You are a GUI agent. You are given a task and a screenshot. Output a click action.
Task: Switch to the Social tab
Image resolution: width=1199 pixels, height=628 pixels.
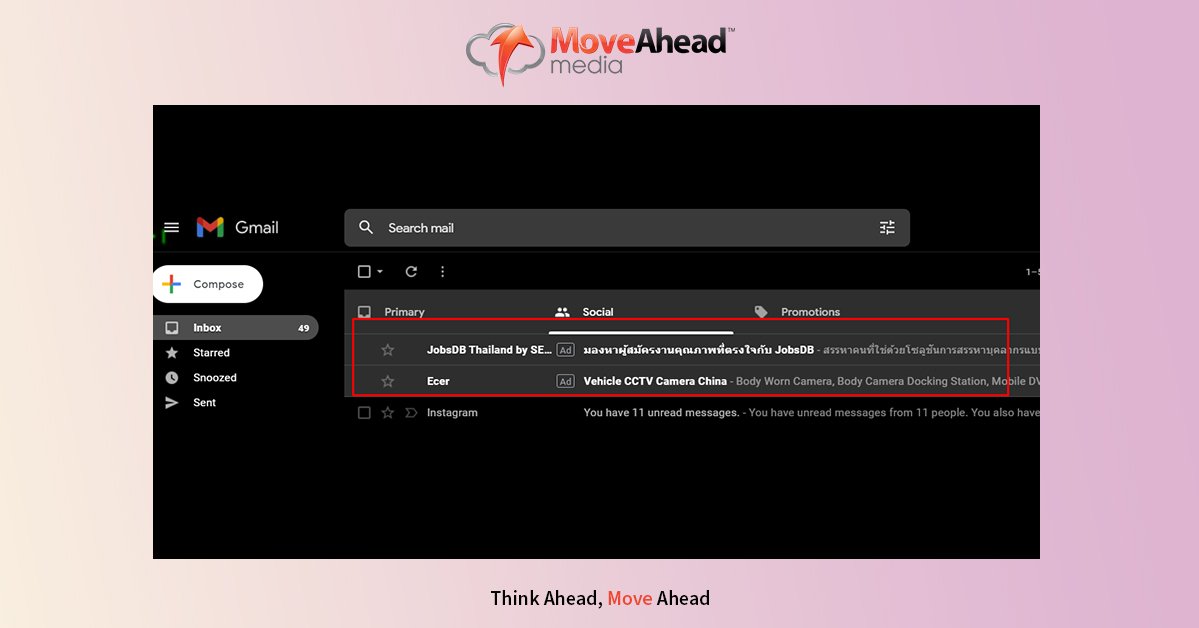coord(598,312)
